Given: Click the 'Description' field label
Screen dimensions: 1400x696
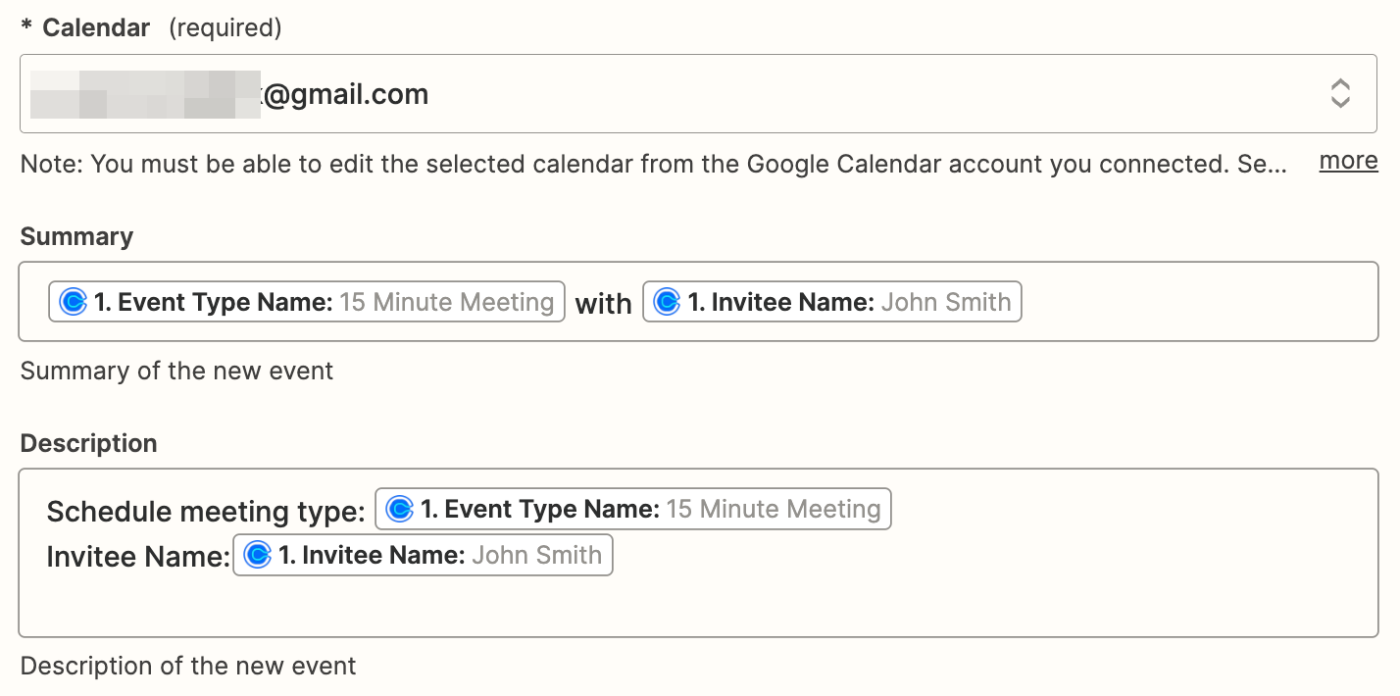Looking at the screenshot, I should tap(88, 443).
